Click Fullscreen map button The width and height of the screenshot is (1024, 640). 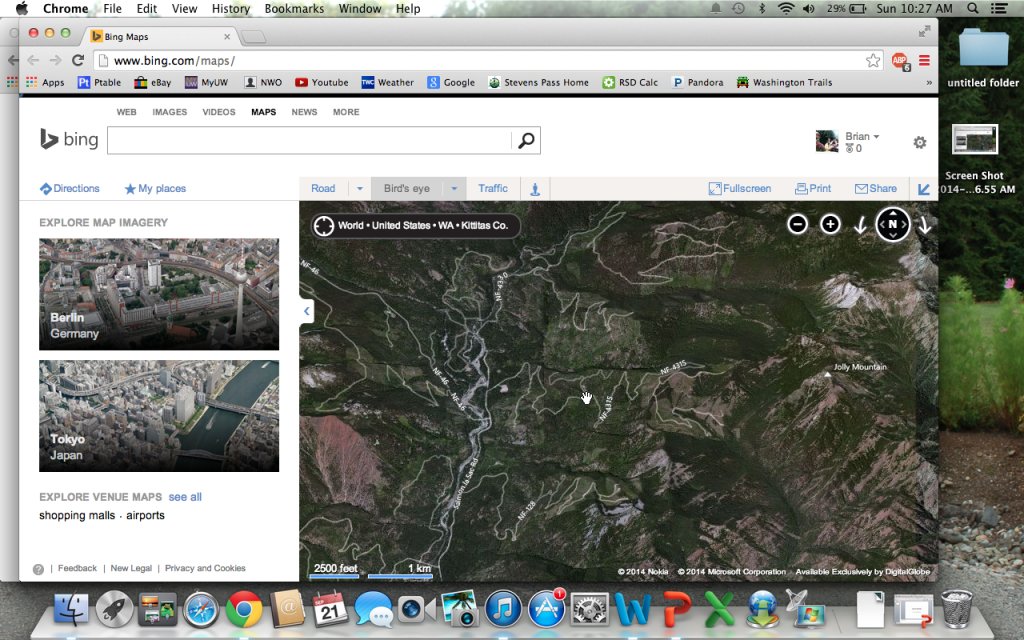(x=740, y=188)
